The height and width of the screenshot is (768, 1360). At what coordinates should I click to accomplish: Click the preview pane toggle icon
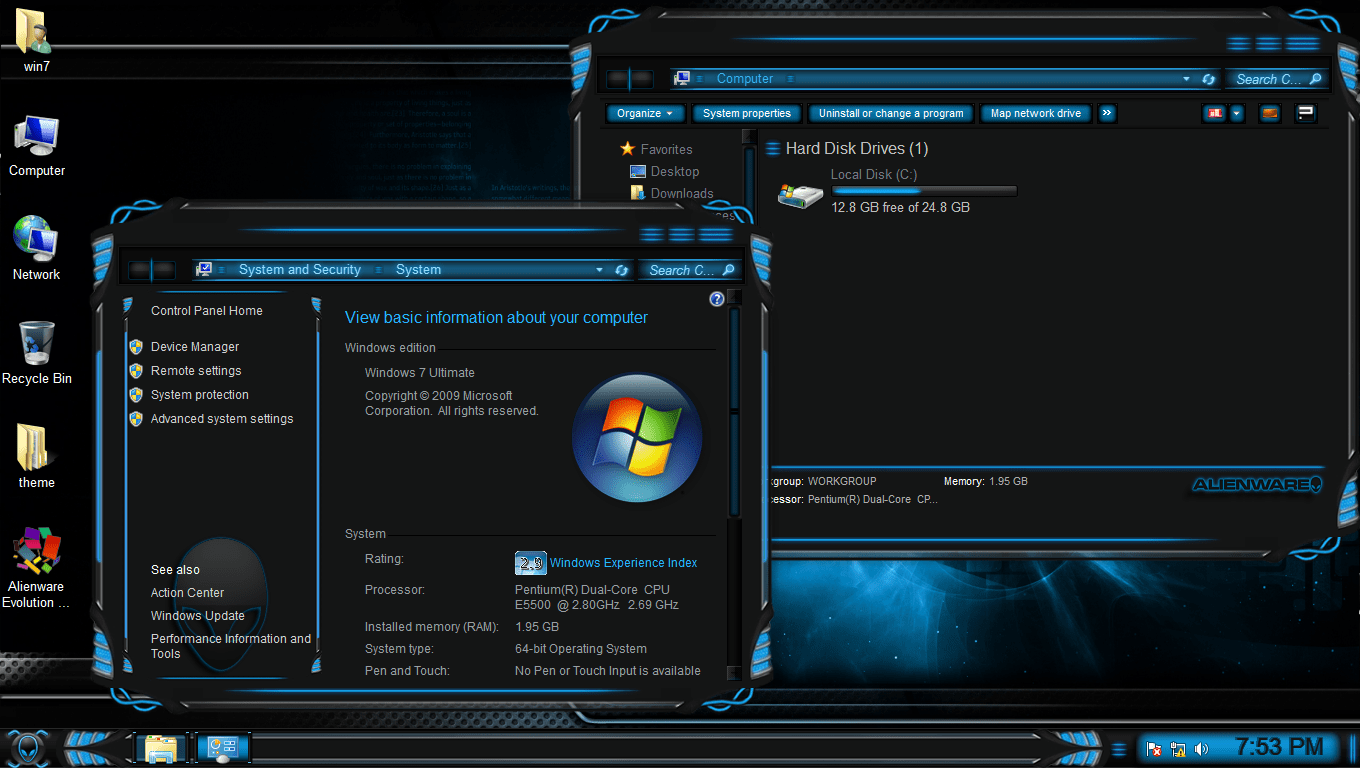tap(1270, 113)
